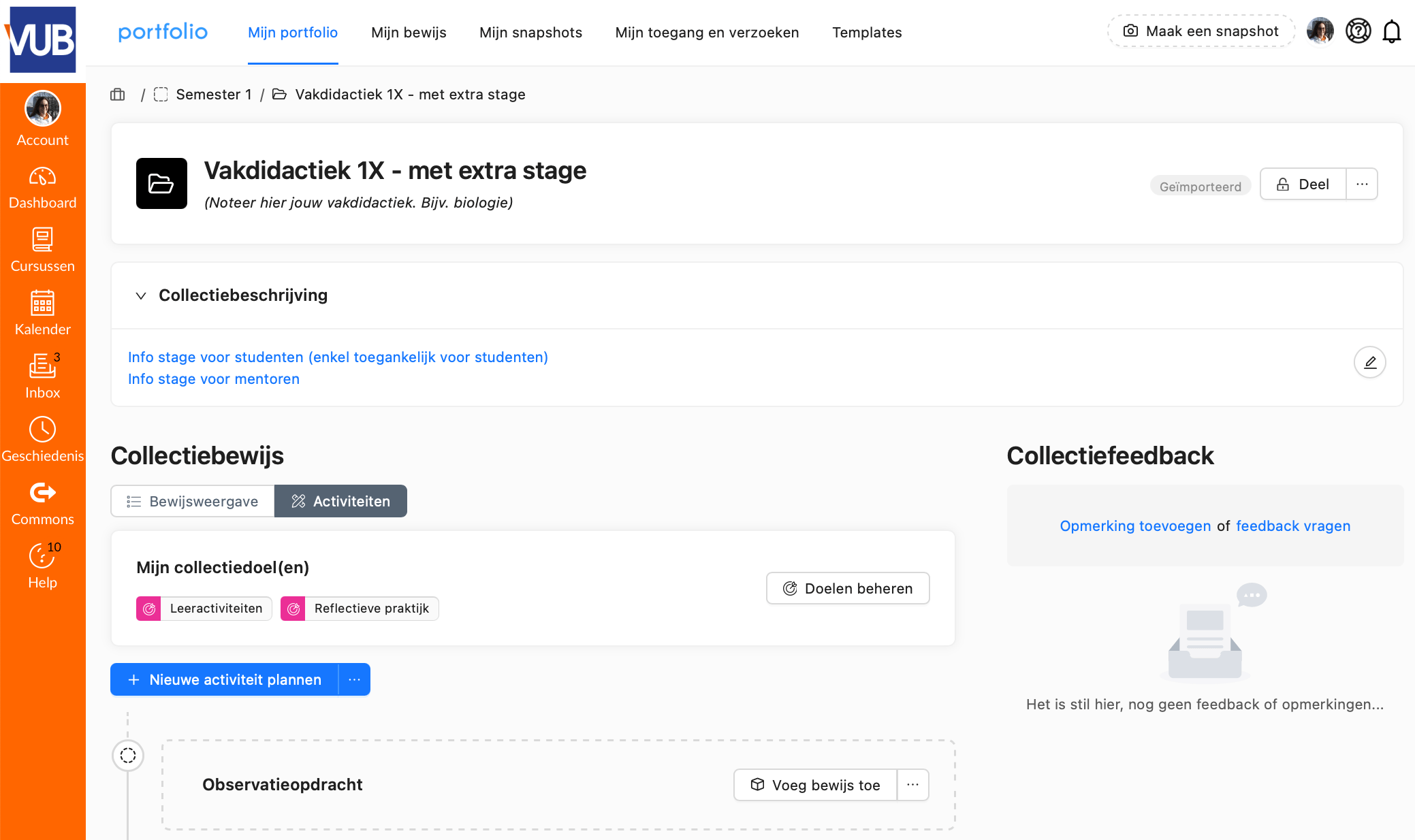Open Info stage voor mentoren link

(214, 379)
